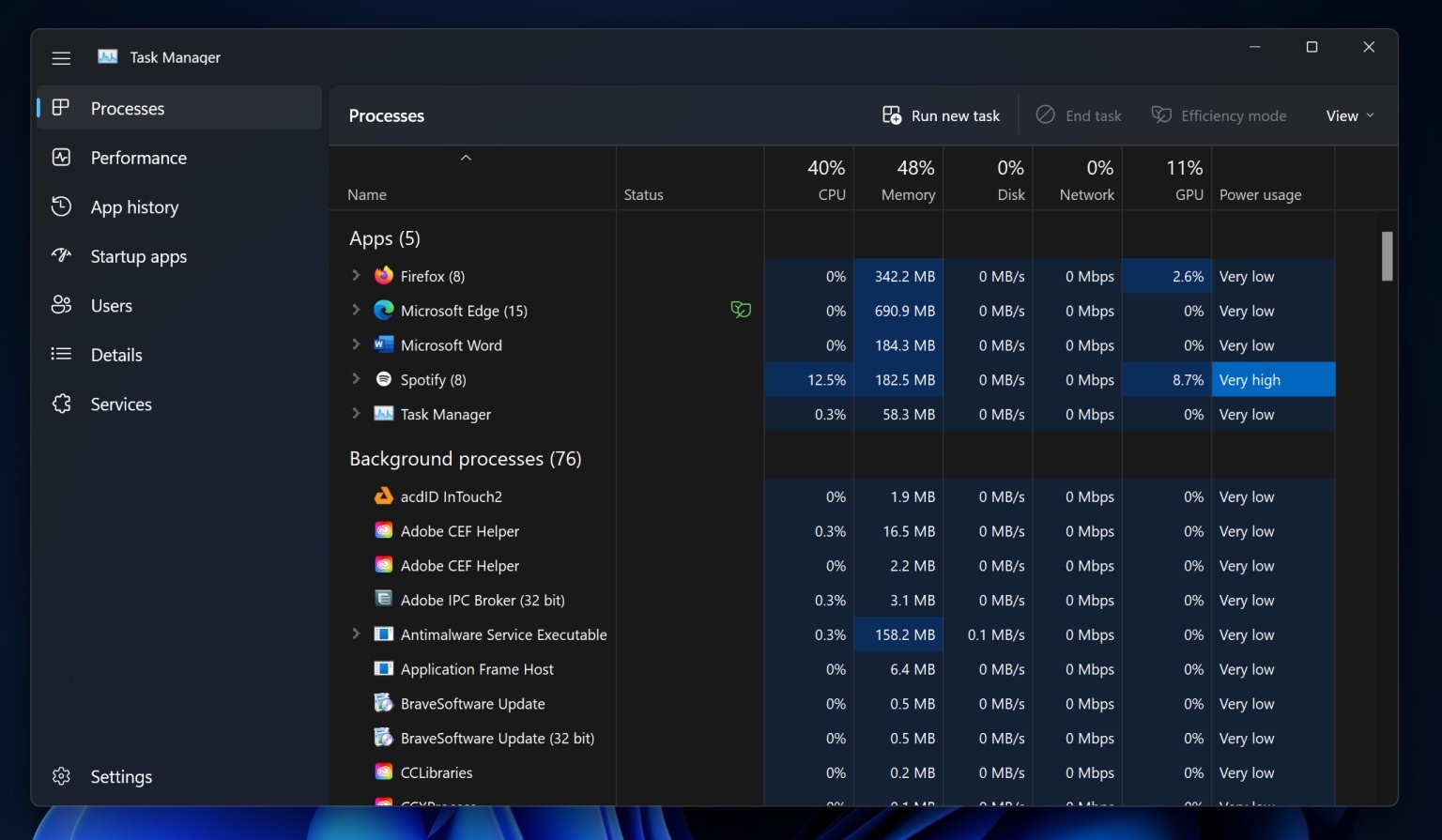The height and width of the screenshot is (840, 1442).
Task: Click the vertical scrollbar thumb
Action: [x=1387, y=256]
